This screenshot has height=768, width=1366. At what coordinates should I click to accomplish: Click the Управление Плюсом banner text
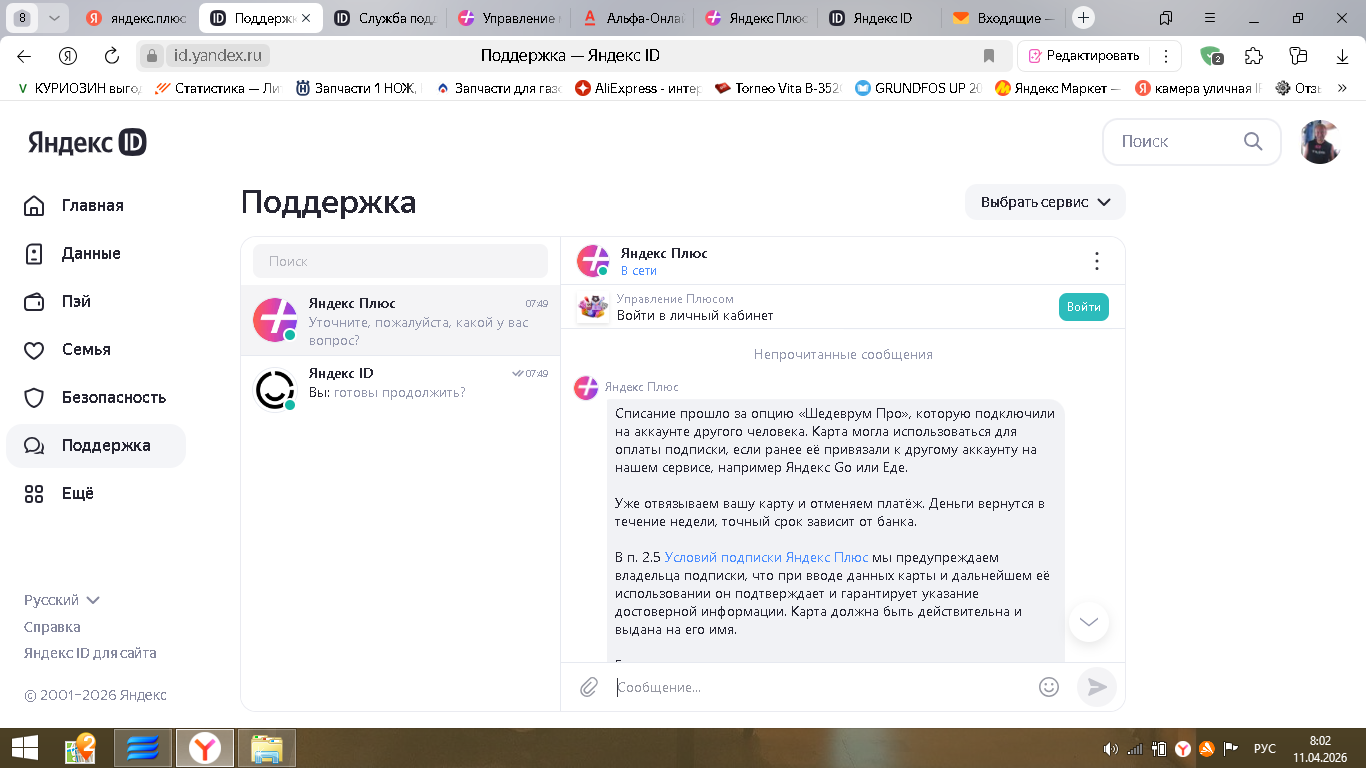(x=675, y=299)
